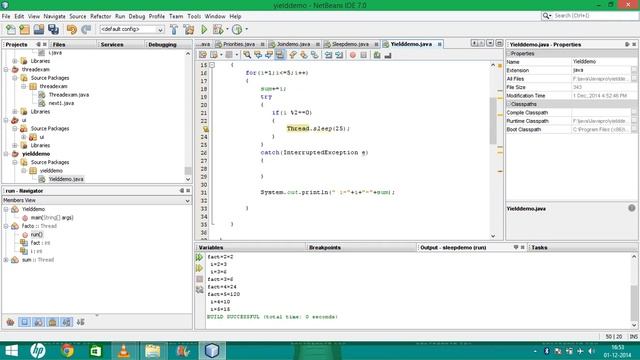The height and width of the screenshot is (360, 640).
Task: Click the Stop icon in Output panel
Action: tap(199, 279)
